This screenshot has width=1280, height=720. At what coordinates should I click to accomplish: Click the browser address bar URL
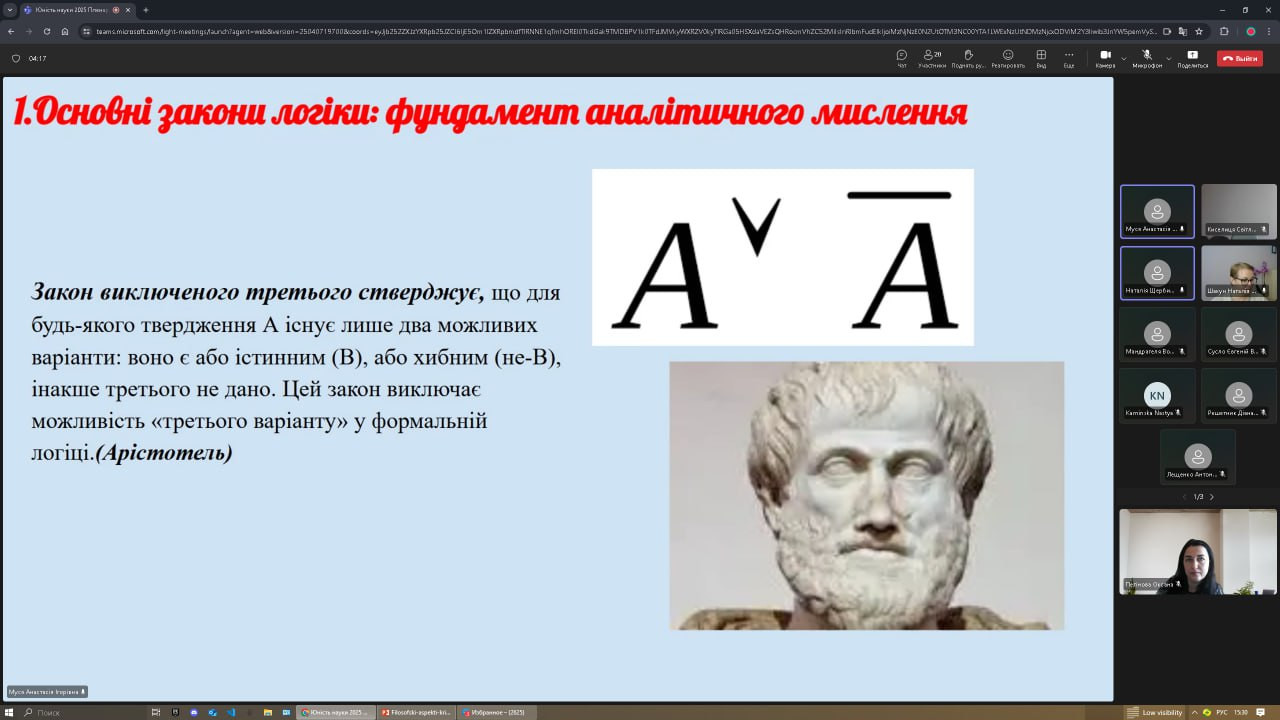point(625,31)
